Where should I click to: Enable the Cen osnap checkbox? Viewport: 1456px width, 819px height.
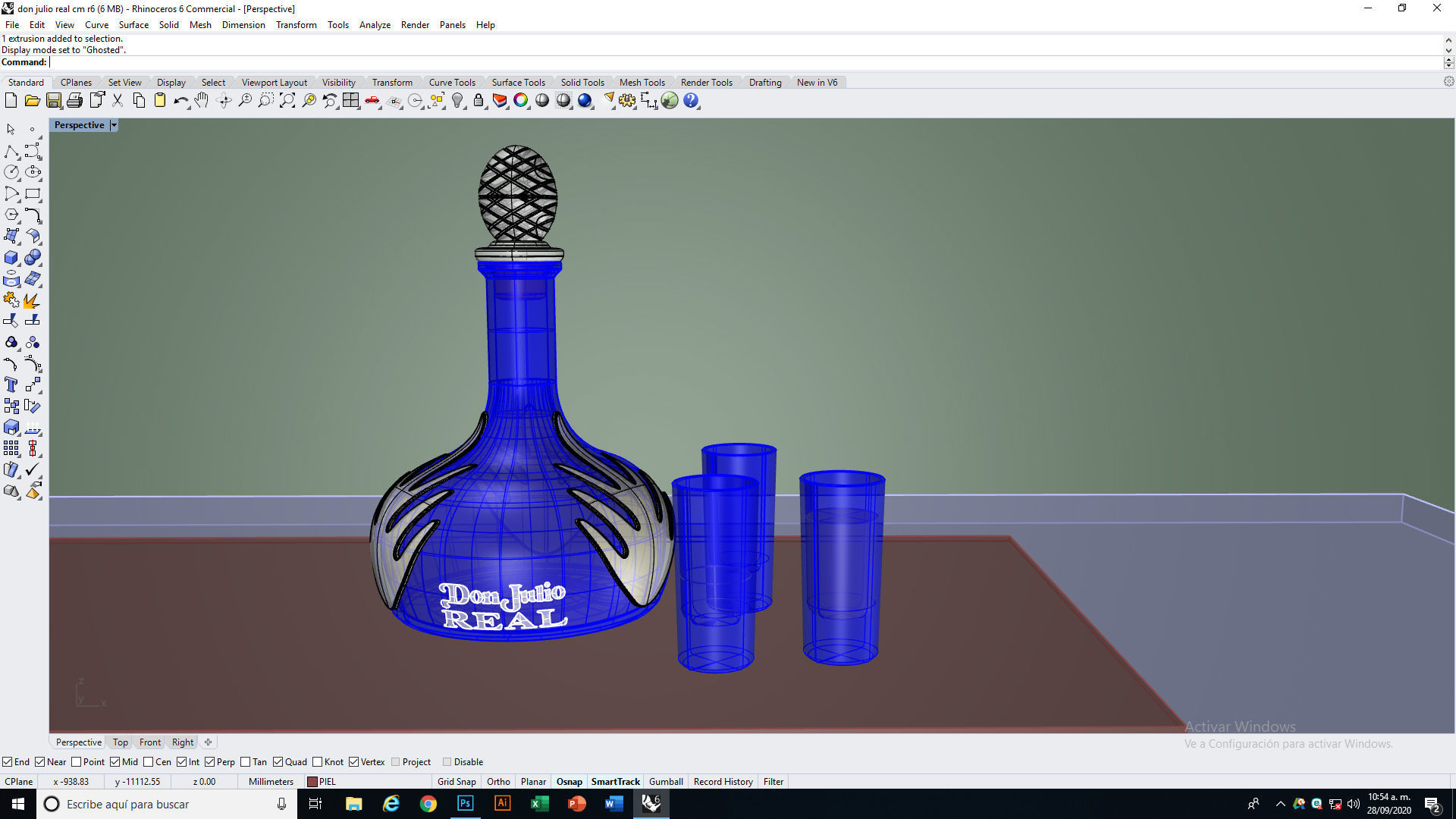[149, 762]
